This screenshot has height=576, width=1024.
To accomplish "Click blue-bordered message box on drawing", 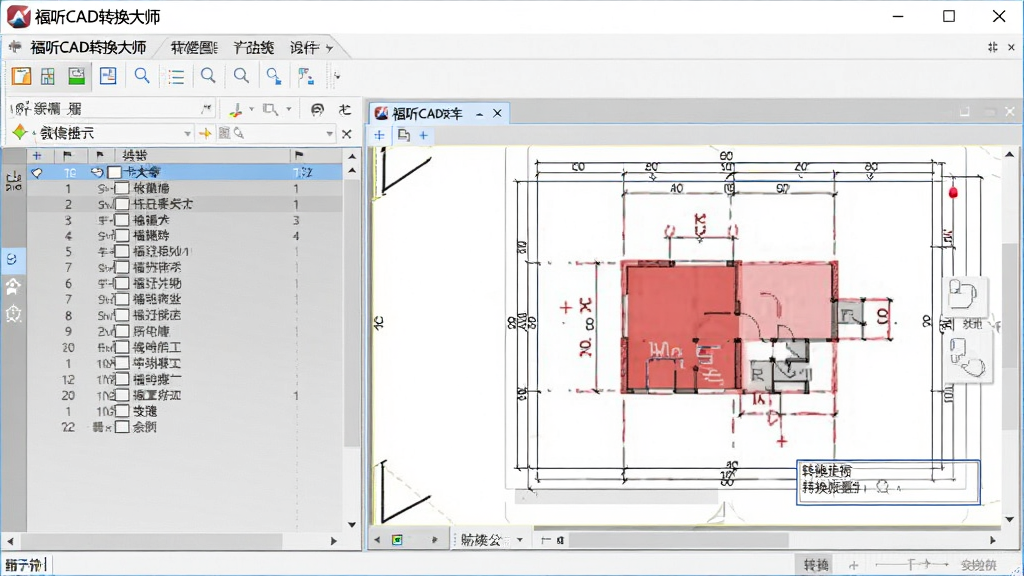I will 888,482.
